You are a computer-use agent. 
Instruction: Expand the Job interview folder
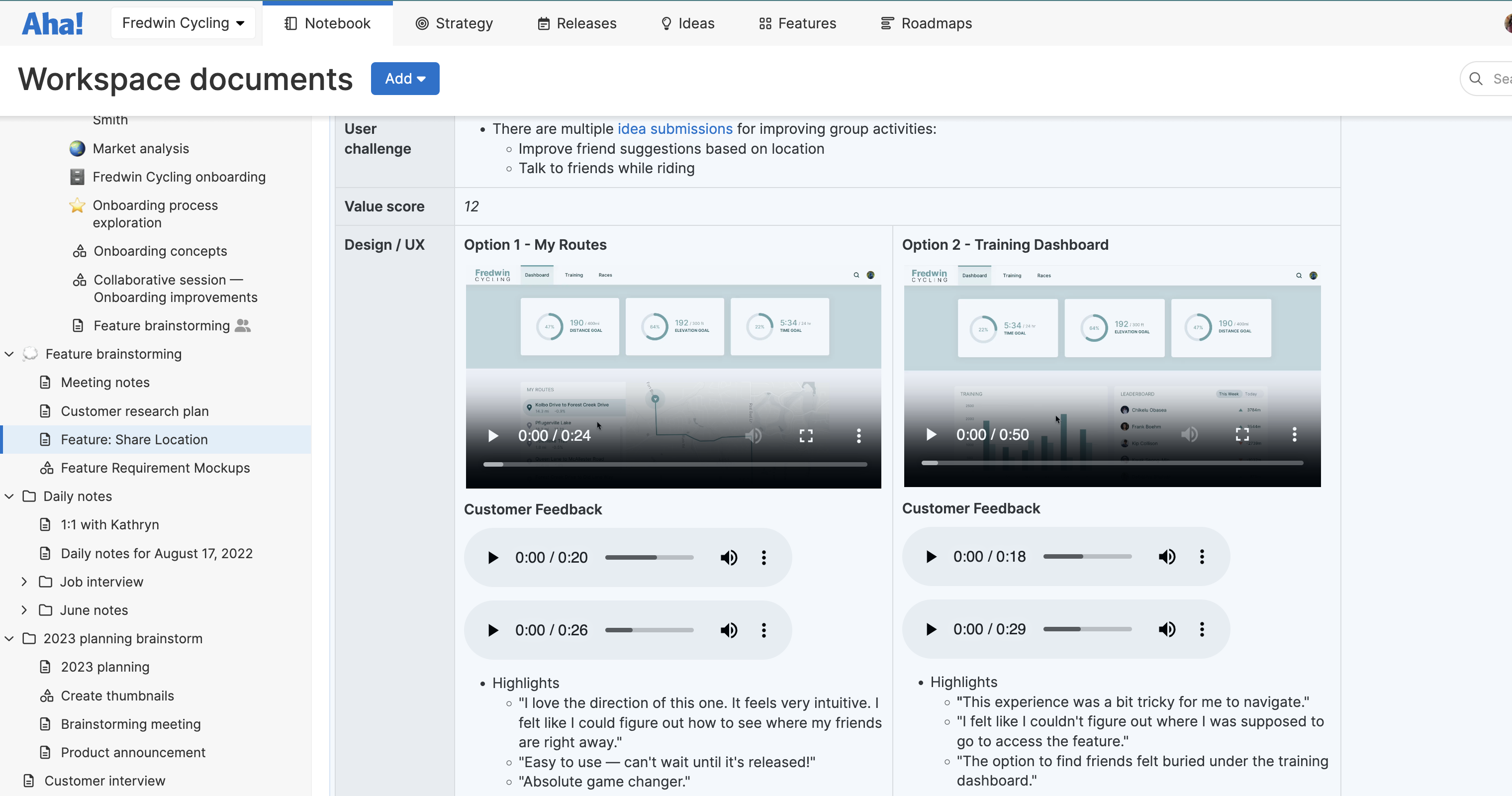[24, 582]
